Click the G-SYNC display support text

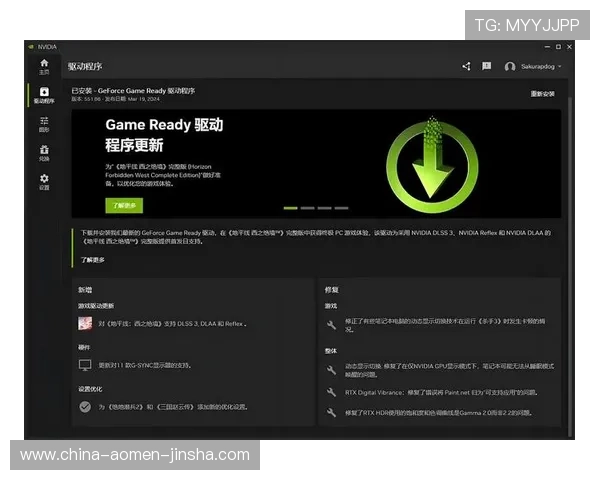[x=145, y=366]
